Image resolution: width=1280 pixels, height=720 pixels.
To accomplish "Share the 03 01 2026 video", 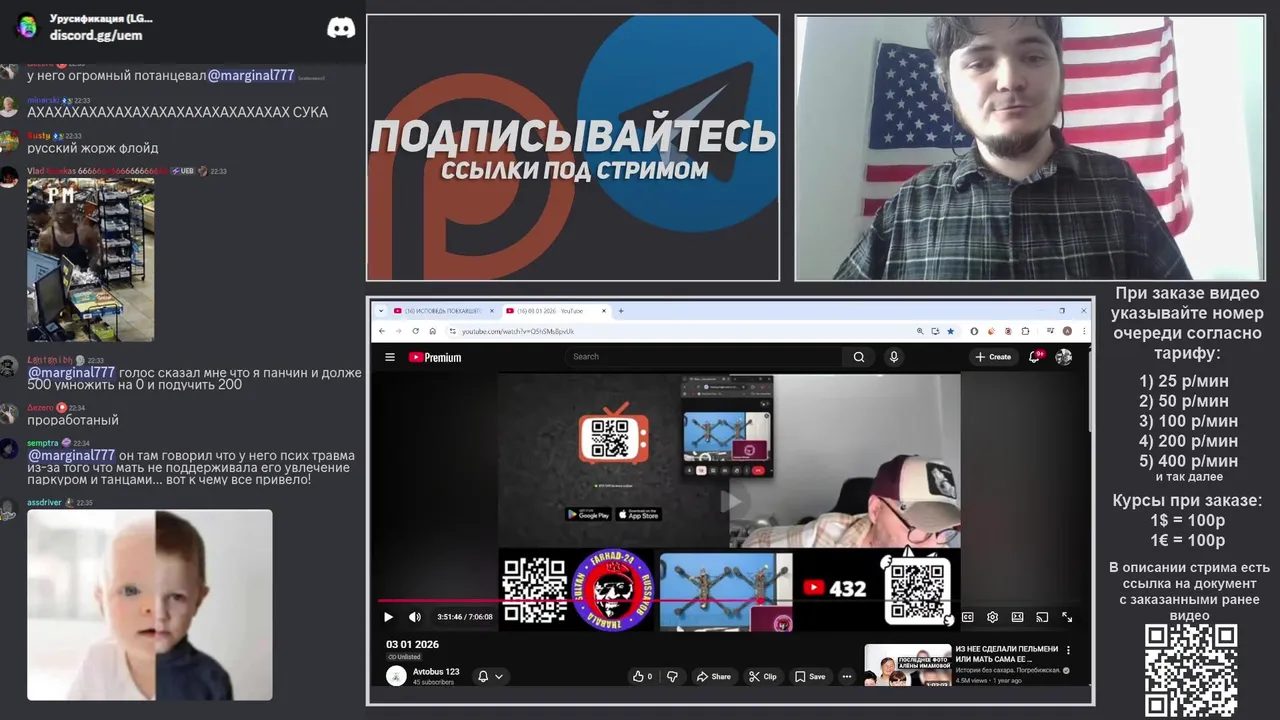I will (714, 676).
